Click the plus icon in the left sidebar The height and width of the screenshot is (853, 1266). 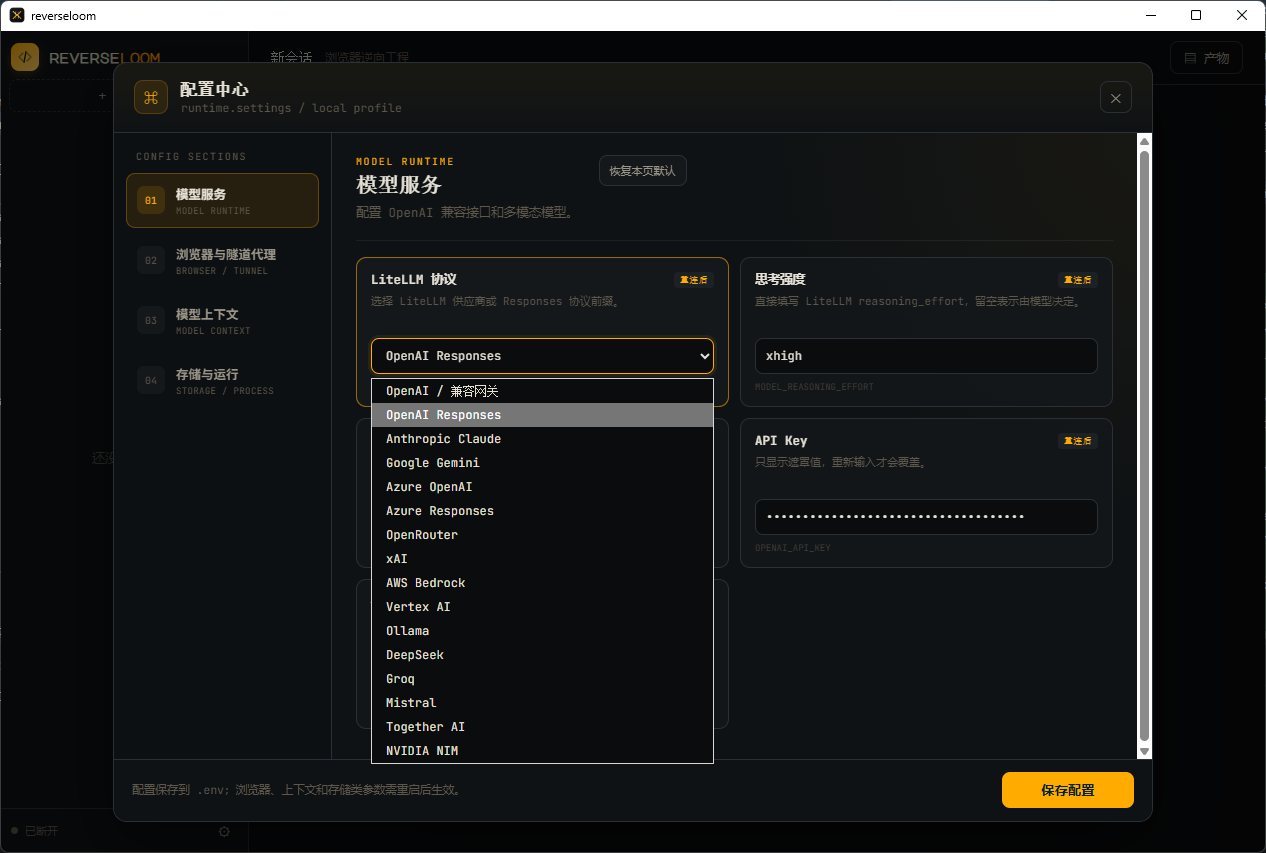pyautogui.click(x=102, y=96)
